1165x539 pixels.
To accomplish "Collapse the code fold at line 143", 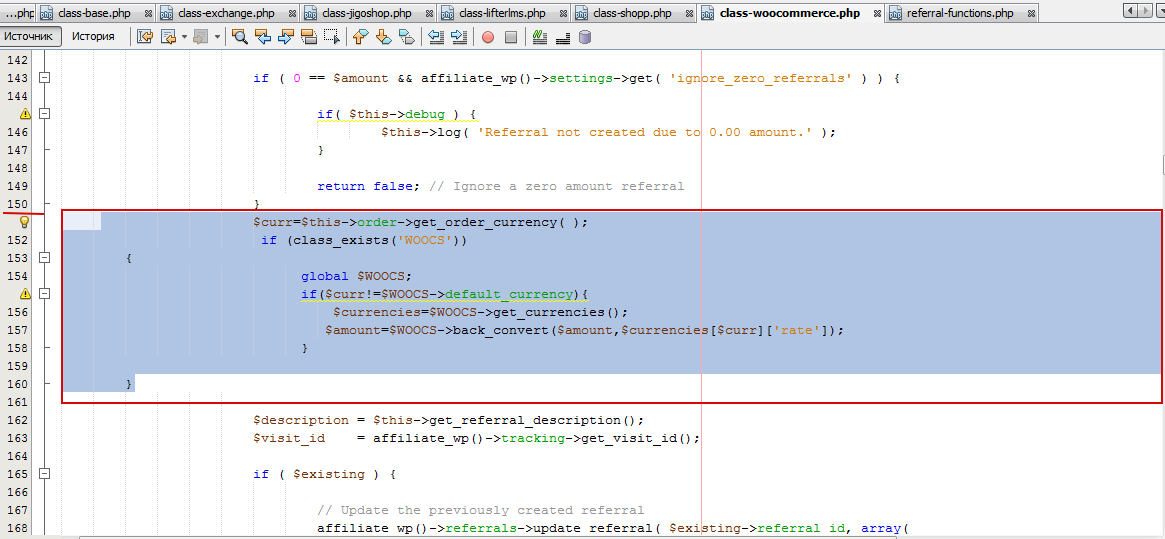I will point(45,77).
